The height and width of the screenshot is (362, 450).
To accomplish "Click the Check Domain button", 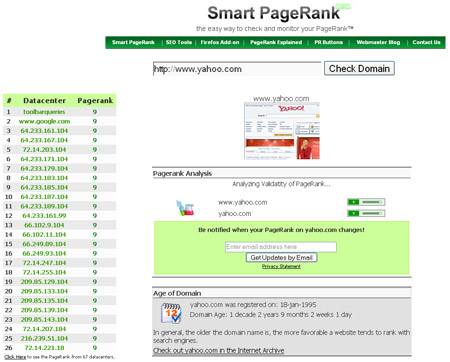I will point(359,68).
